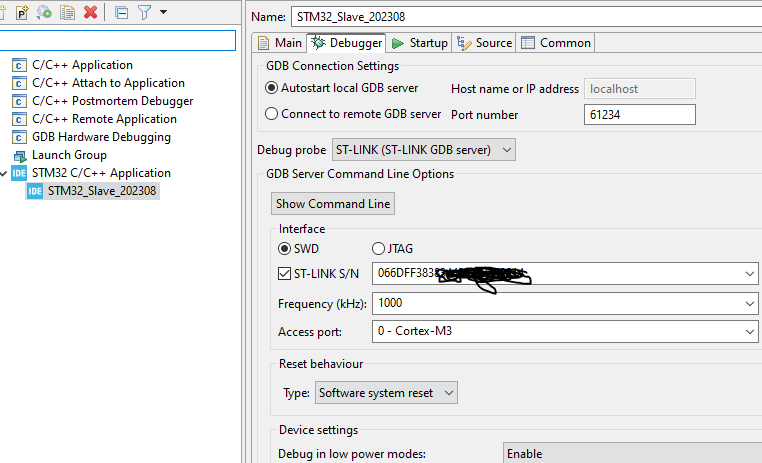Viewport: 762px width, 463px height.
Task: Select the C/C++ Application icon in tree
Action: pyautogui.click(x=19, y=65)
